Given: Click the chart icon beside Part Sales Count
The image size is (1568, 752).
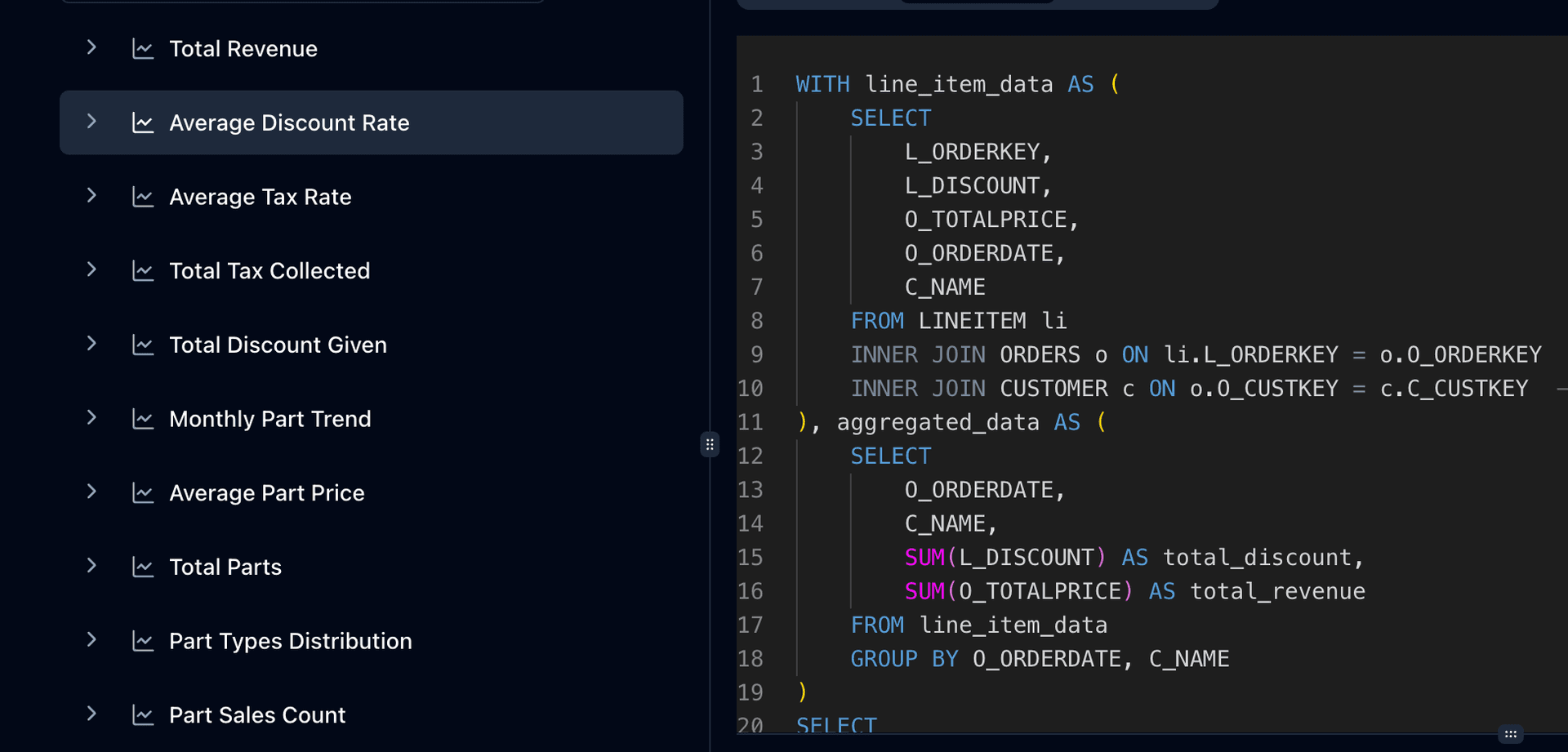Looking at the screenshot, I should (x=143, y=715).
